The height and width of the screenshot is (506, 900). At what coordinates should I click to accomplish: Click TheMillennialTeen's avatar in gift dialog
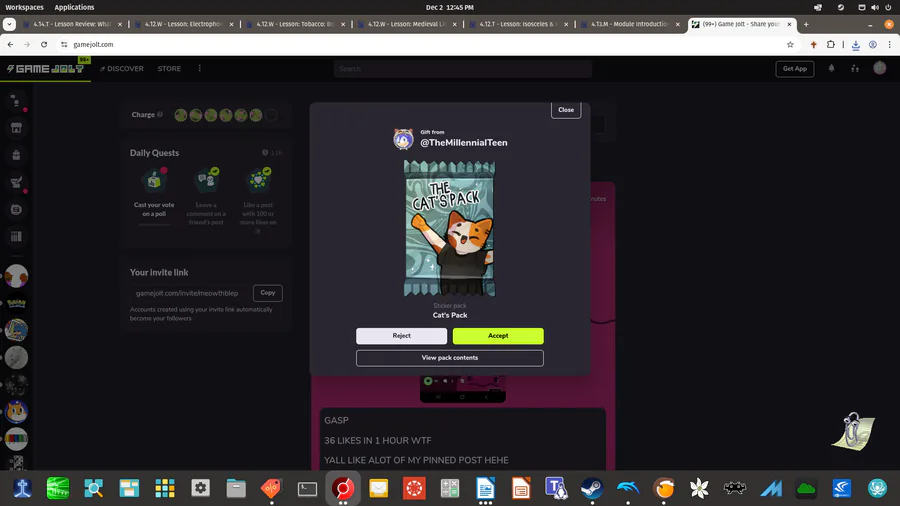pos(403,139)
